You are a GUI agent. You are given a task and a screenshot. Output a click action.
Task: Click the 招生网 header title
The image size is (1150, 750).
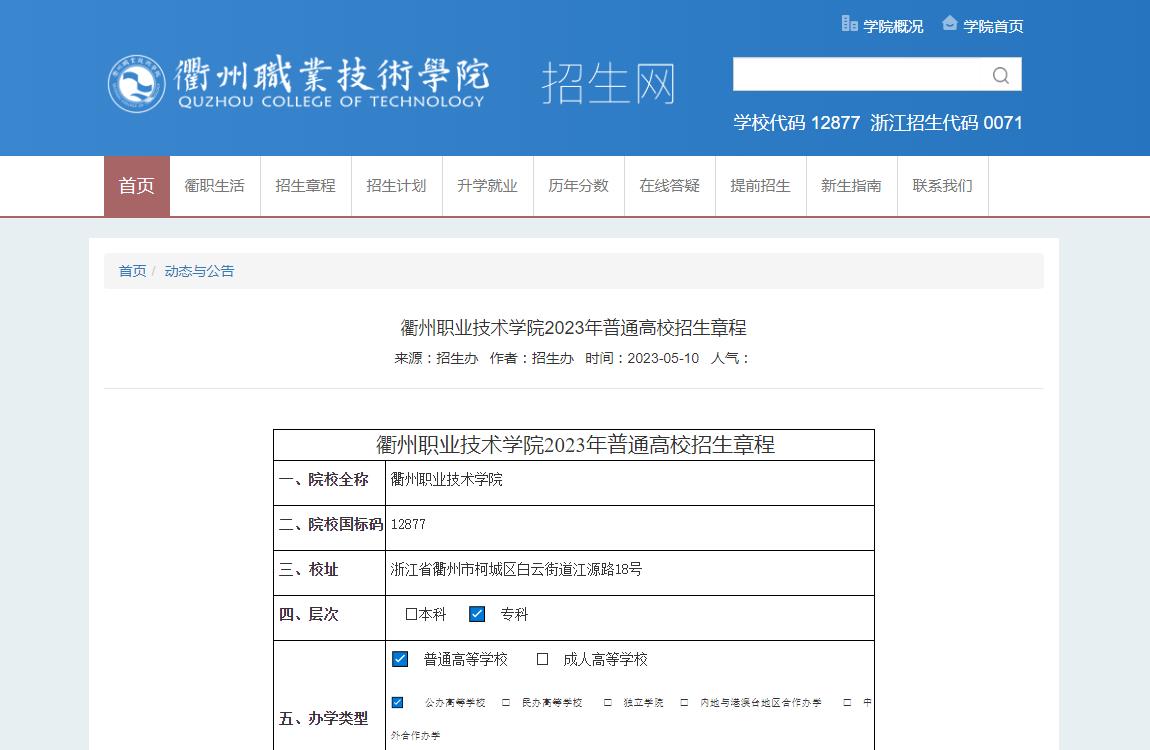point(608,83)
